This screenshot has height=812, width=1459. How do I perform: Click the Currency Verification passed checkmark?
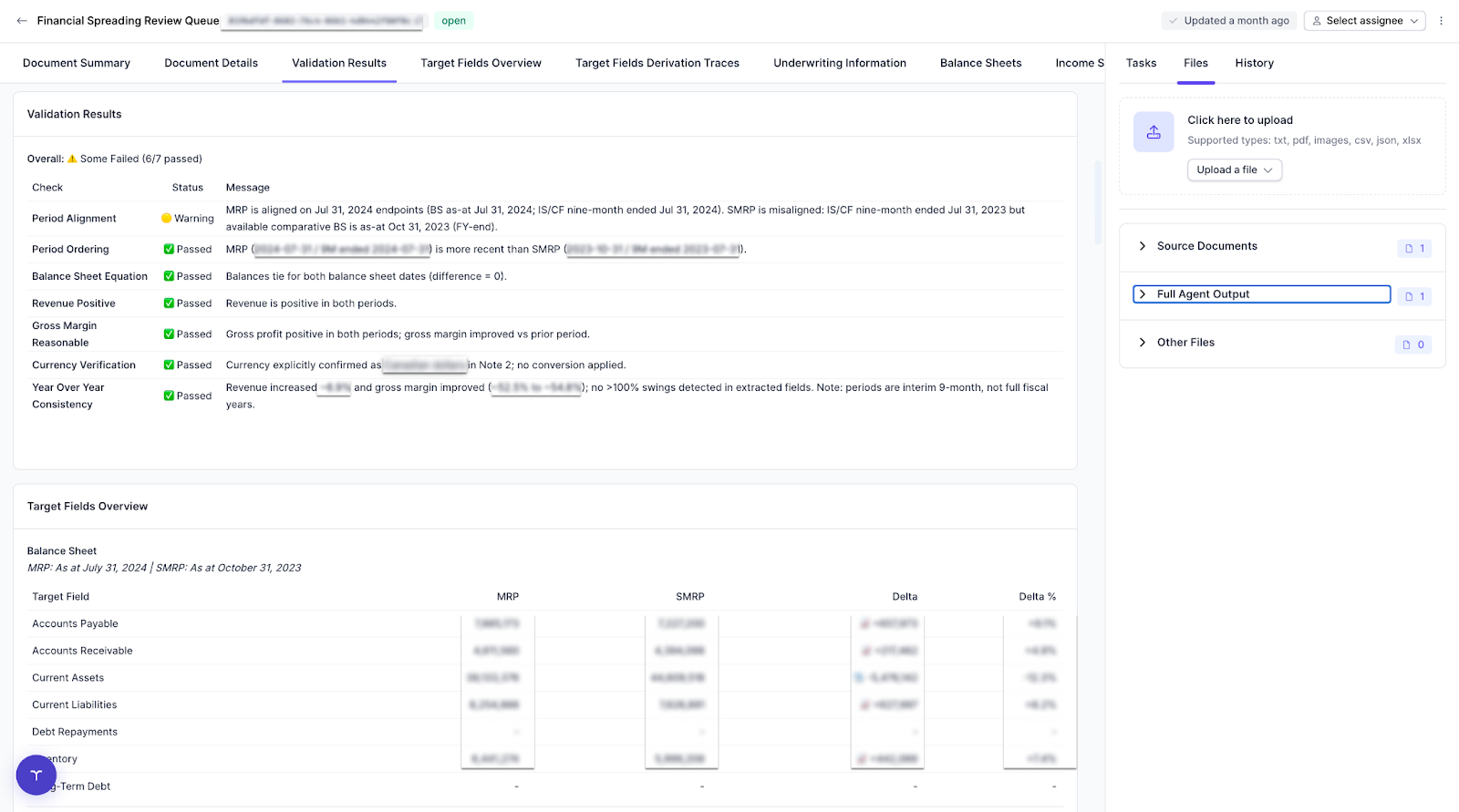[x=169, y=365]
